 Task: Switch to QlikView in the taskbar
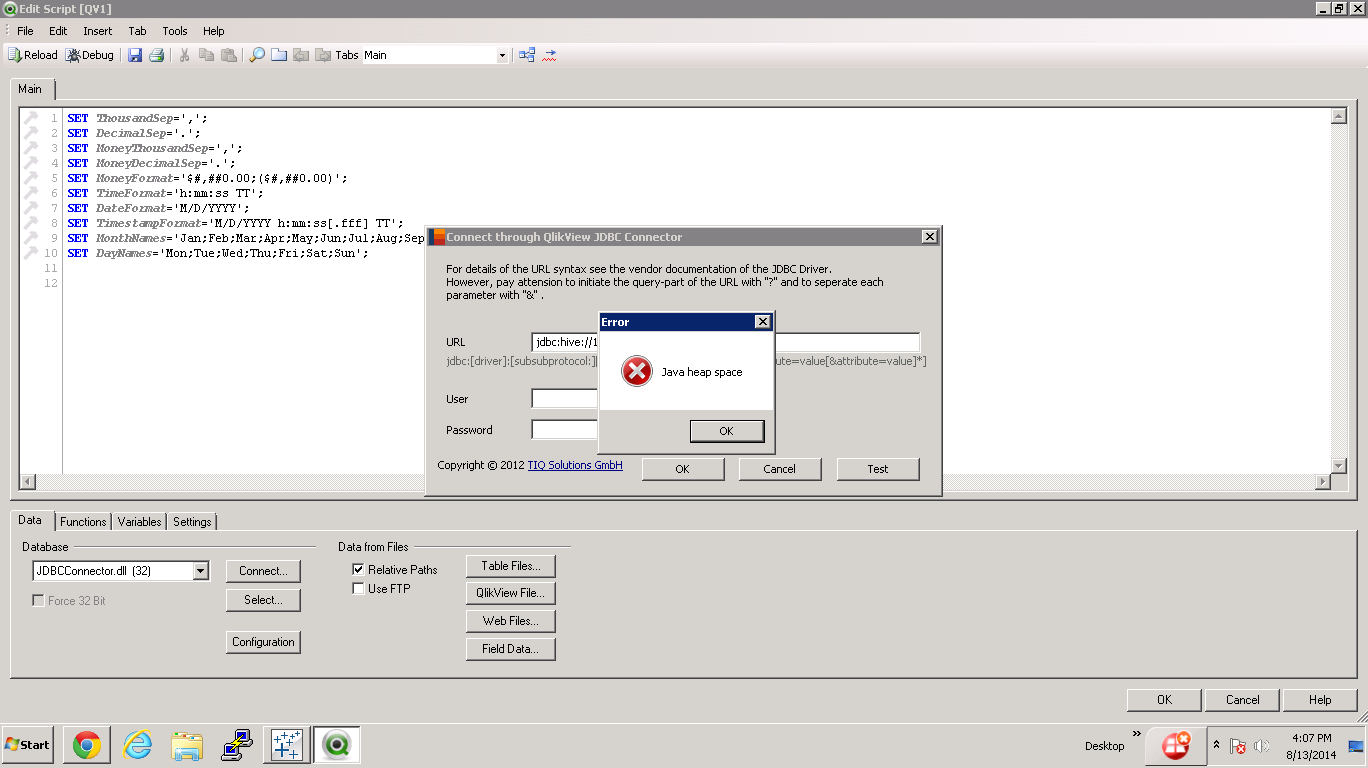[x=337, y=745]
